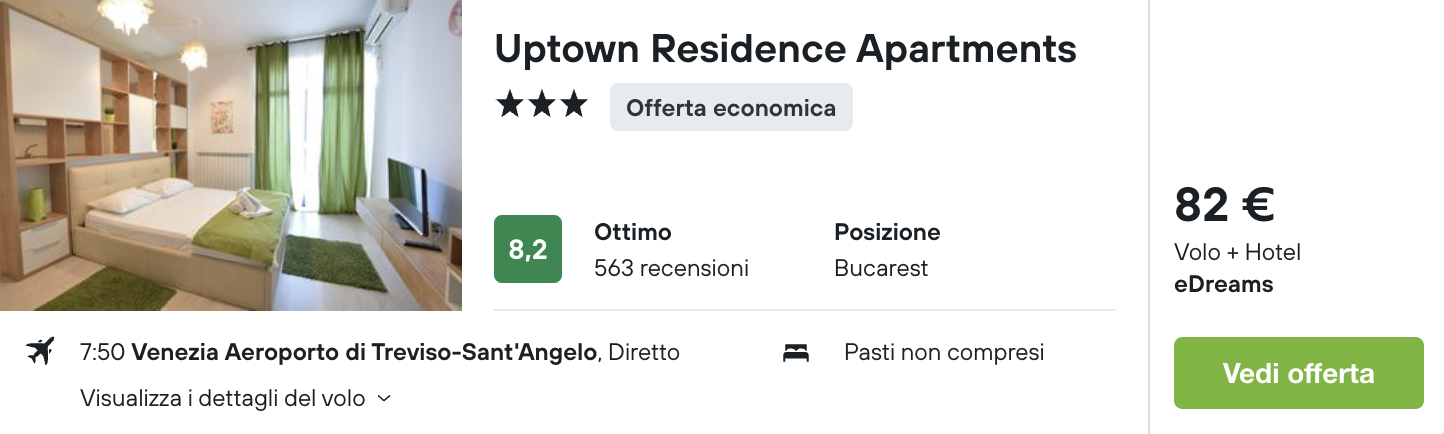Click the Offerta economica badge

(731, 107)
